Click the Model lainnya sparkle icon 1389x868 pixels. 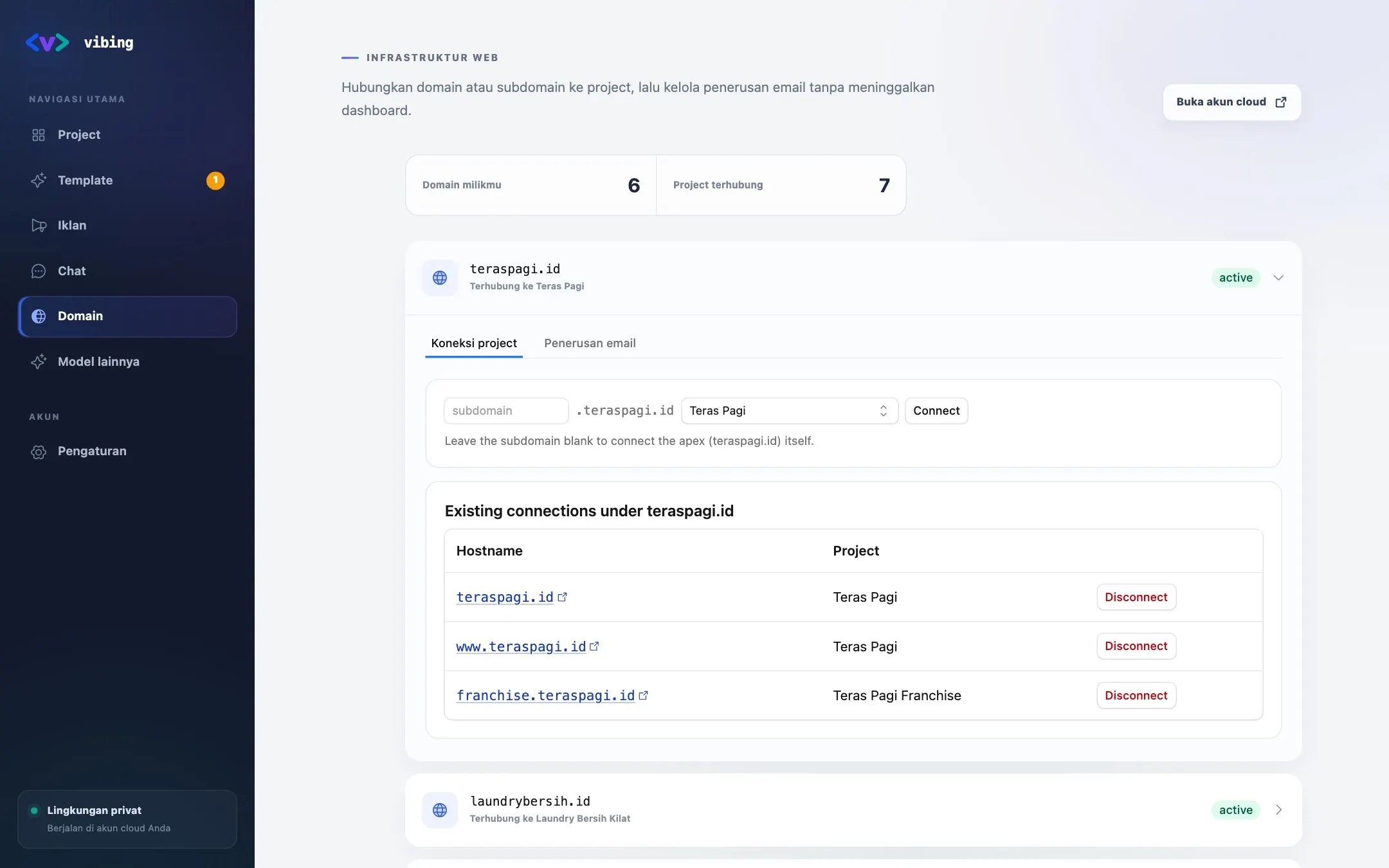coord(39,362)
